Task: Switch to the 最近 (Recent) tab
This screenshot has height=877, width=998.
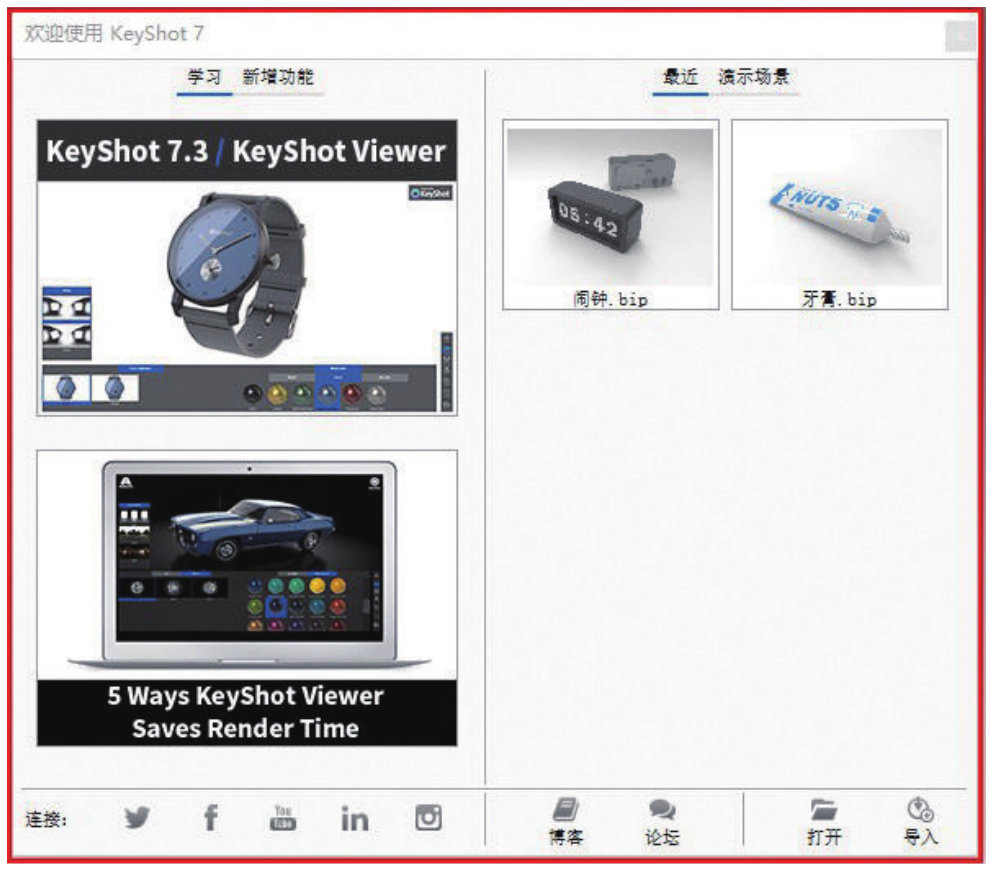Action: pyautogui.click(x=680, y=77)
